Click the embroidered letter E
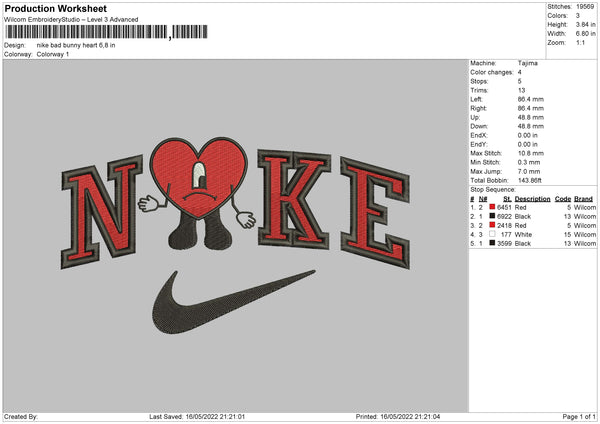The width and height of the screenshot is (600, 424). coord(375,213)
